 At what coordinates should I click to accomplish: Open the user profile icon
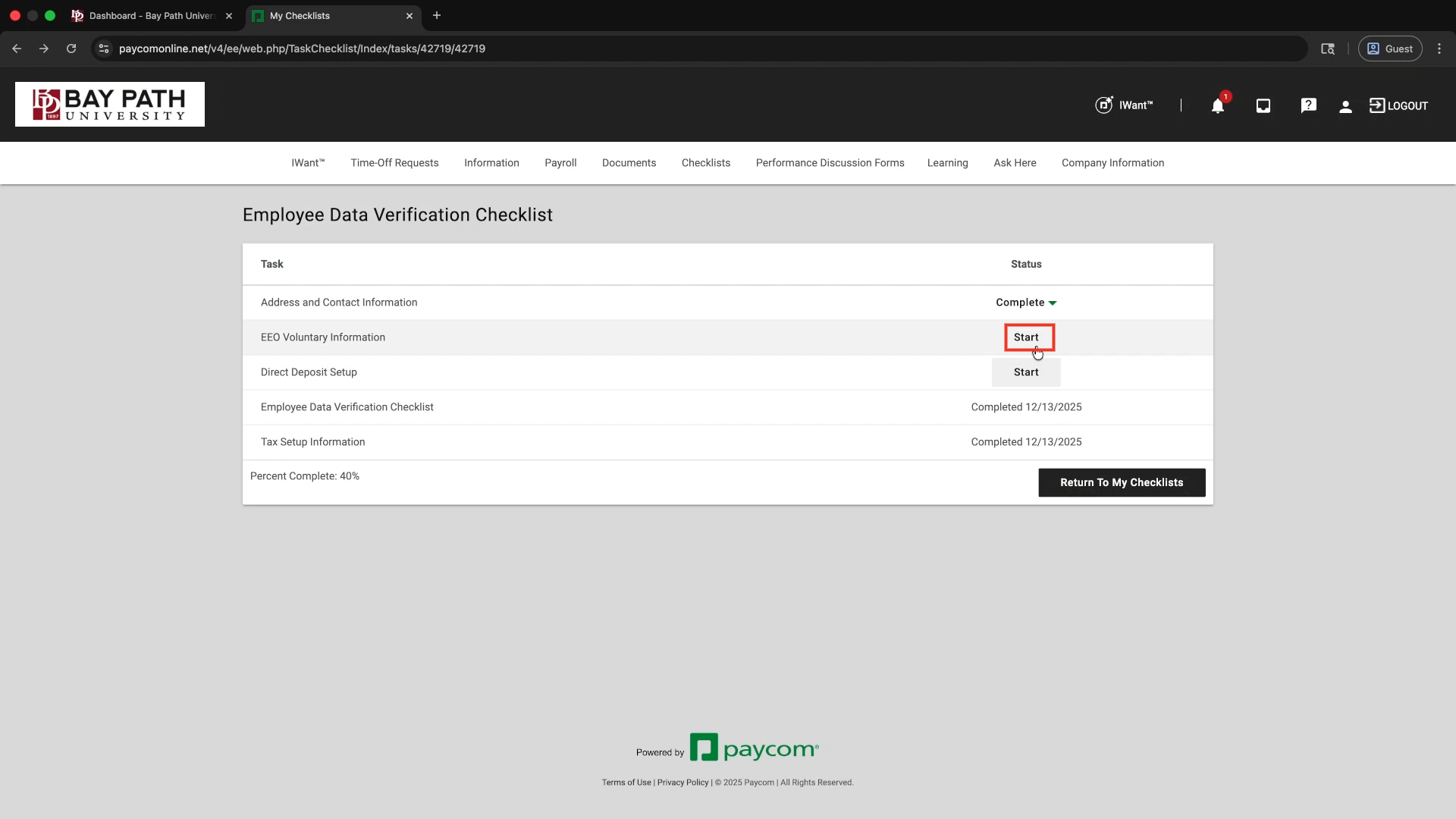click(1345, 106)
